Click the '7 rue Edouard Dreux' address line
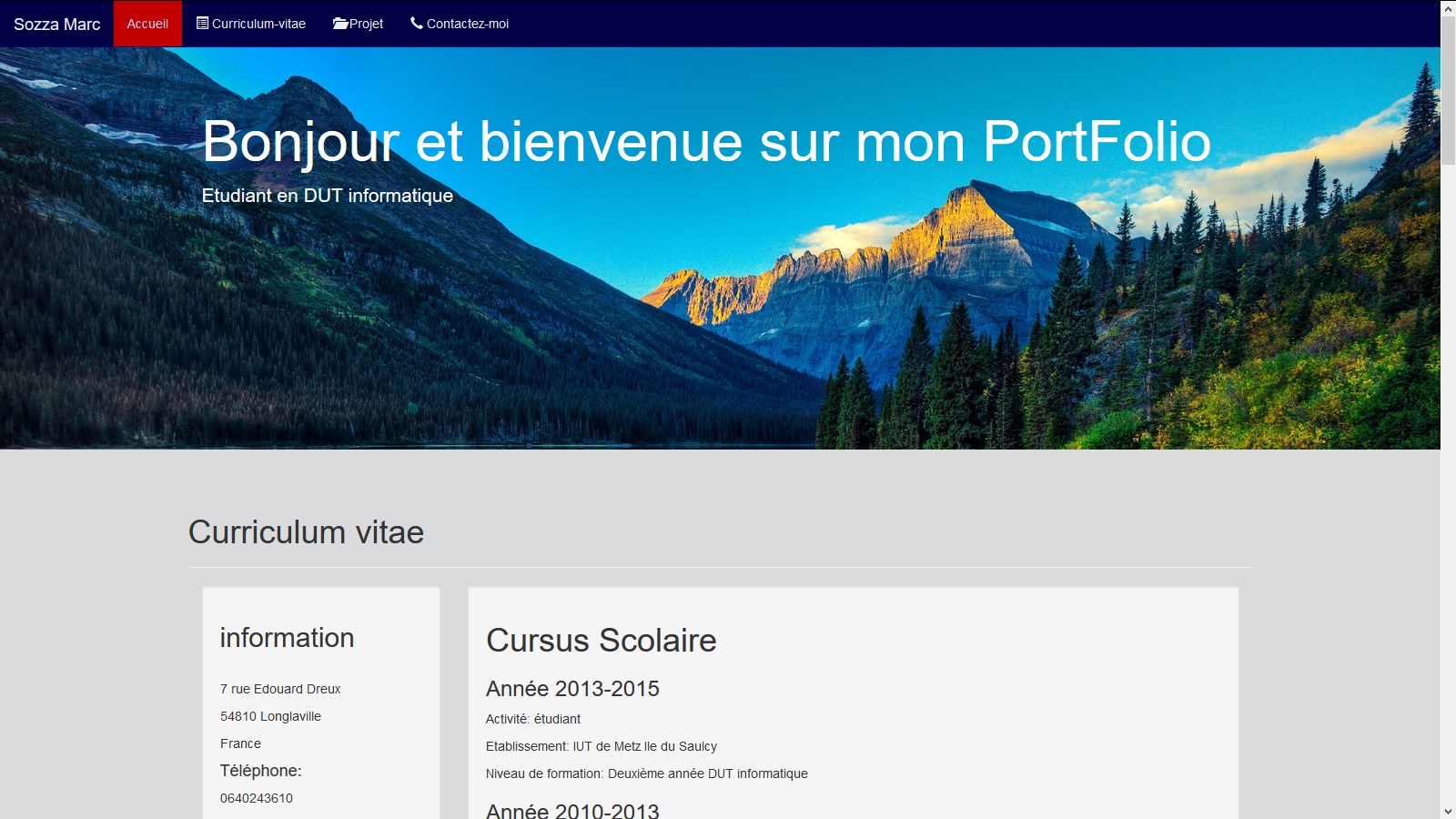Viewport: 1456px width, 819px height. pos(280,689)
